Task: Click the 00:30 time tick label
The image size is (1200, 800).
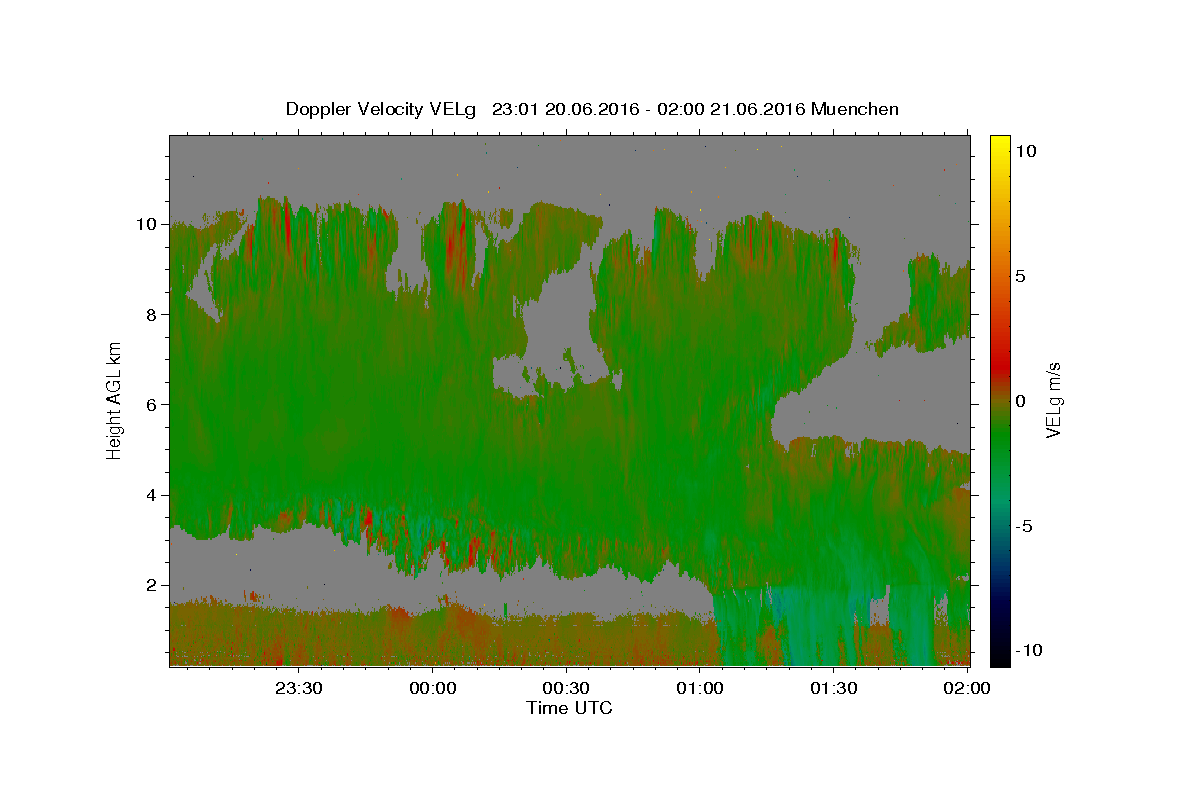Action: coord(567,688)
